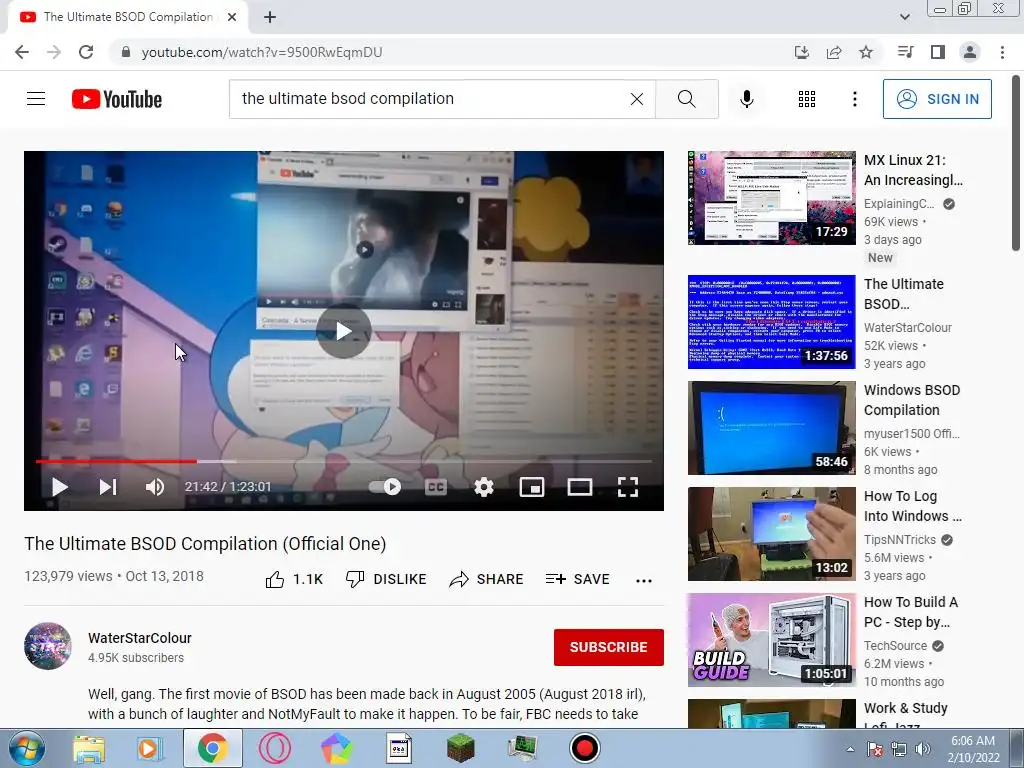Go forward in browser history
The height and width of the screenshot is (768, 1024).
click(54, 52)
